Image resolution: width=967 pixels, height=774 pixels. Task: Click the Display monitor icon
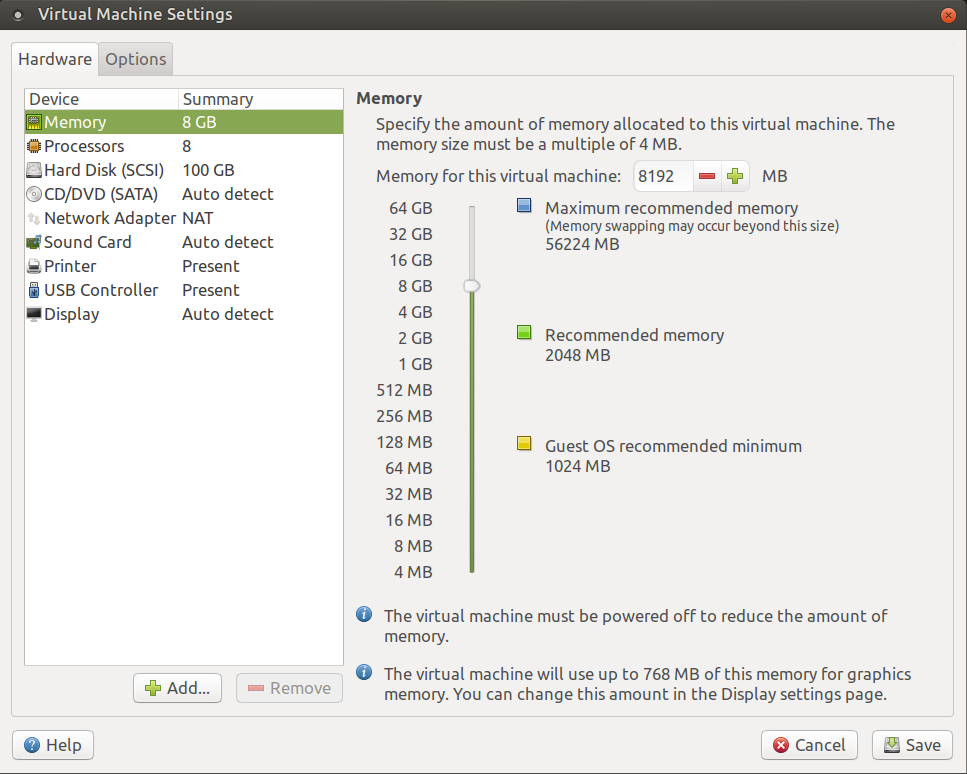pyautogui.click(x=34, y=315)
